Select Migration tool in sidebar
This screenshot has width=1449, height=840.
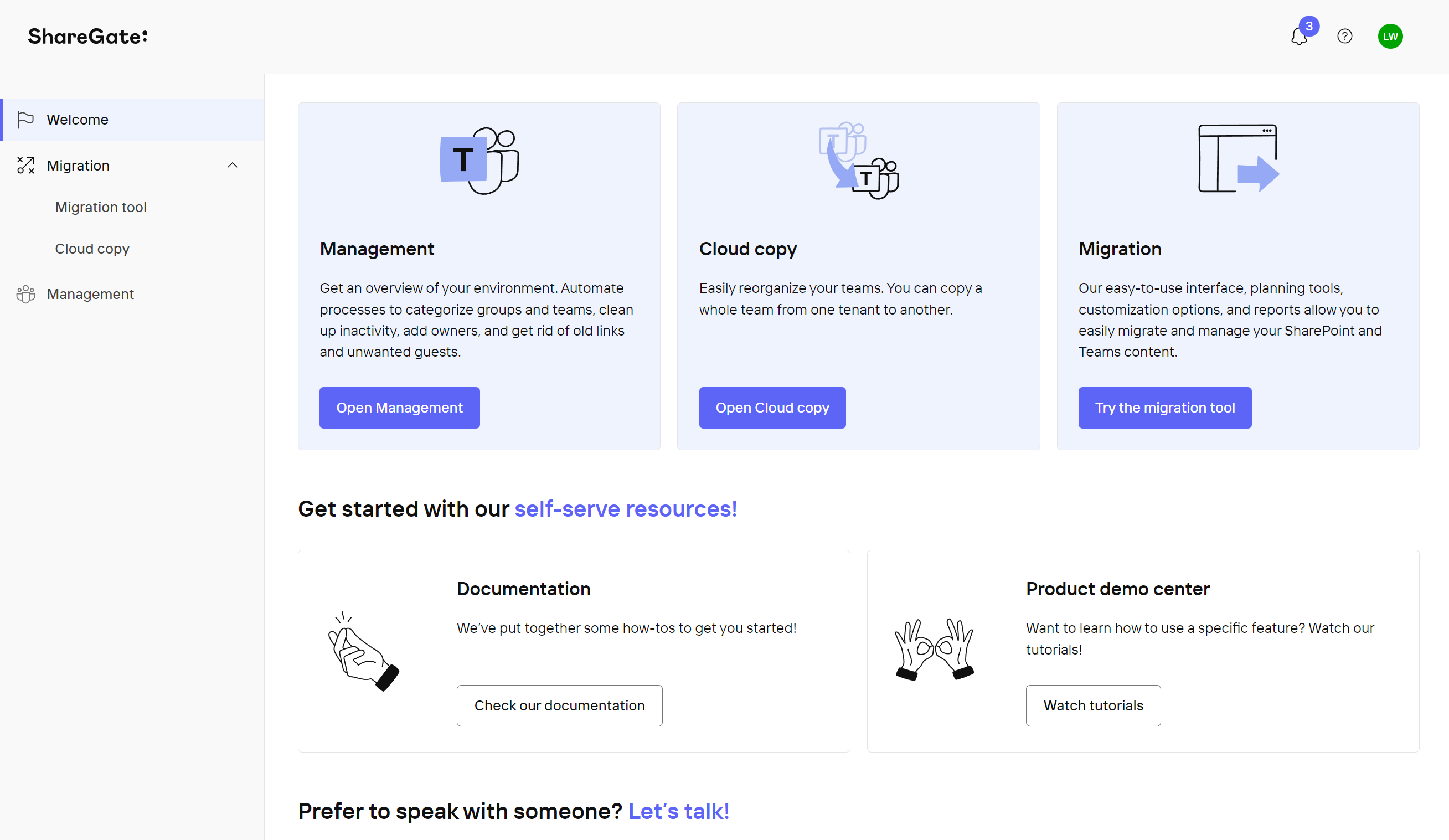[x=101, y=207]
